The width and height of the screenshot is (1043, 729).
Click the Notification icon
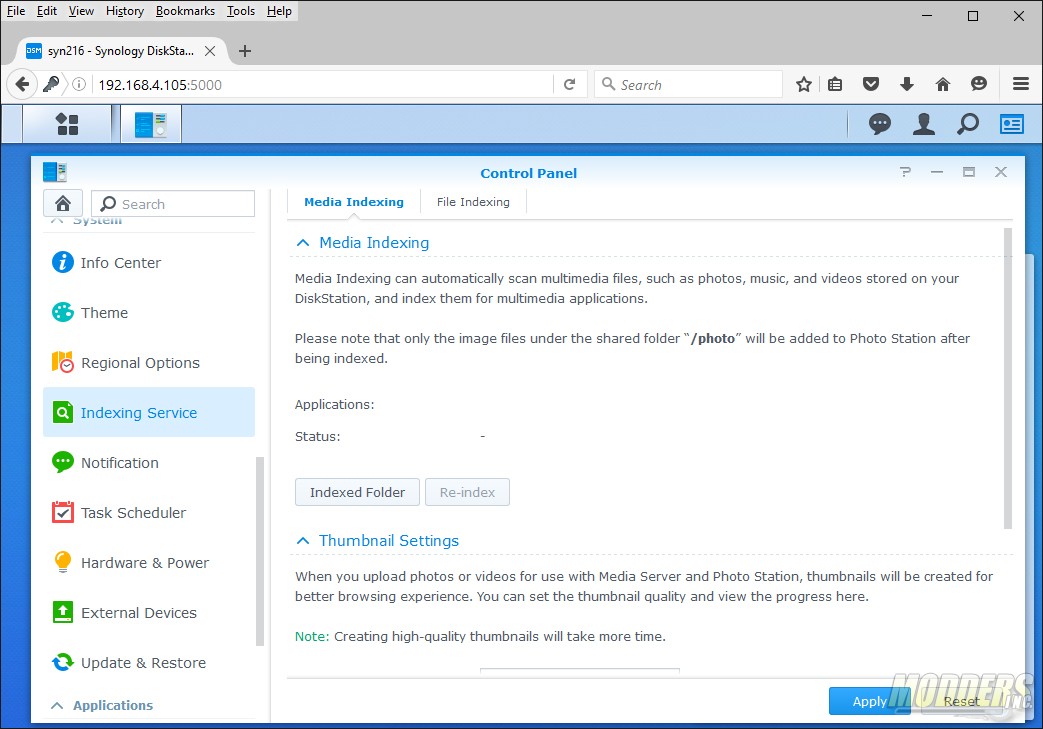(63, 462)
